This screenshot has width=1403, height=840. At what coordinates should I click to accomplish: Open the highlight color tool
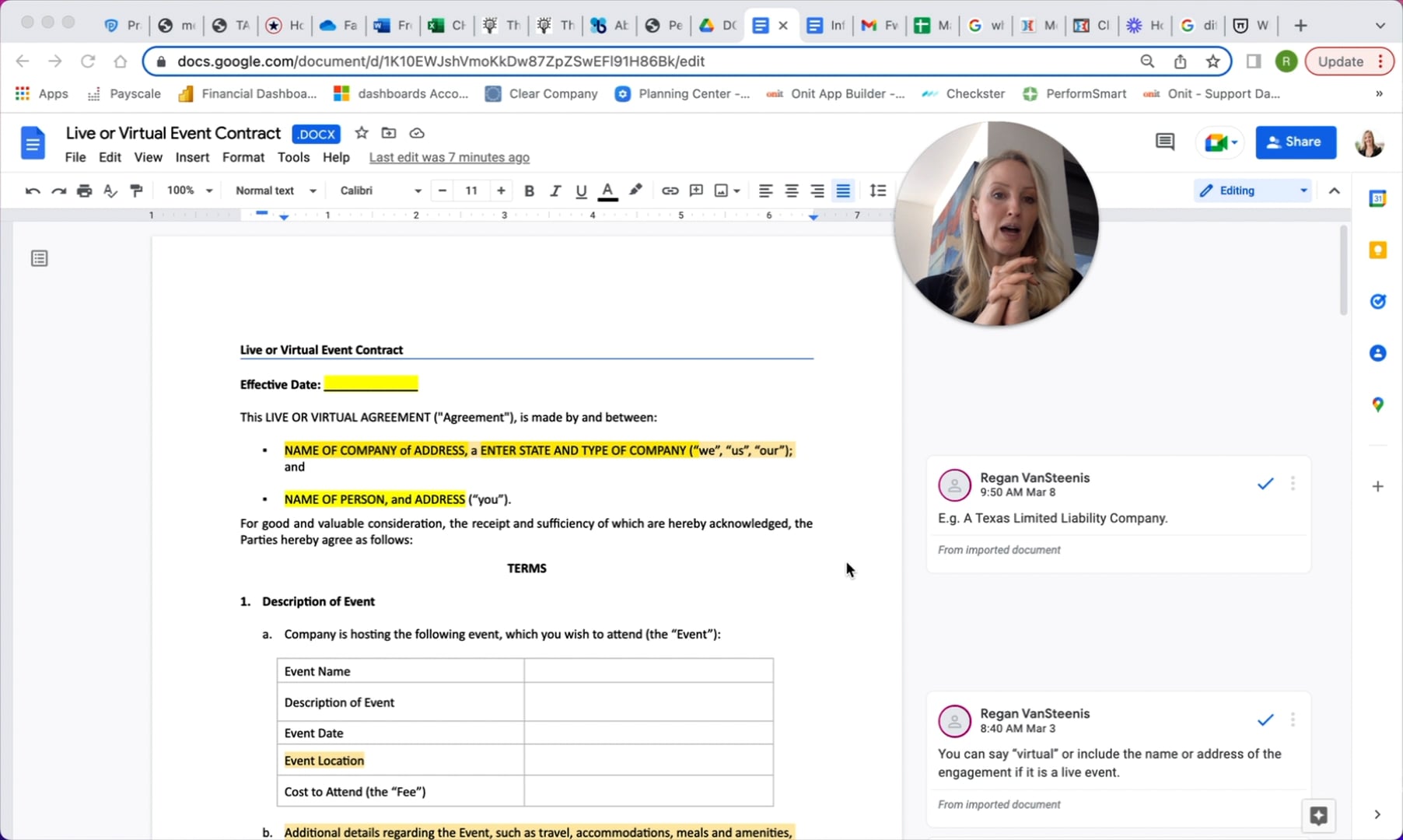click(x=635, y=191)
